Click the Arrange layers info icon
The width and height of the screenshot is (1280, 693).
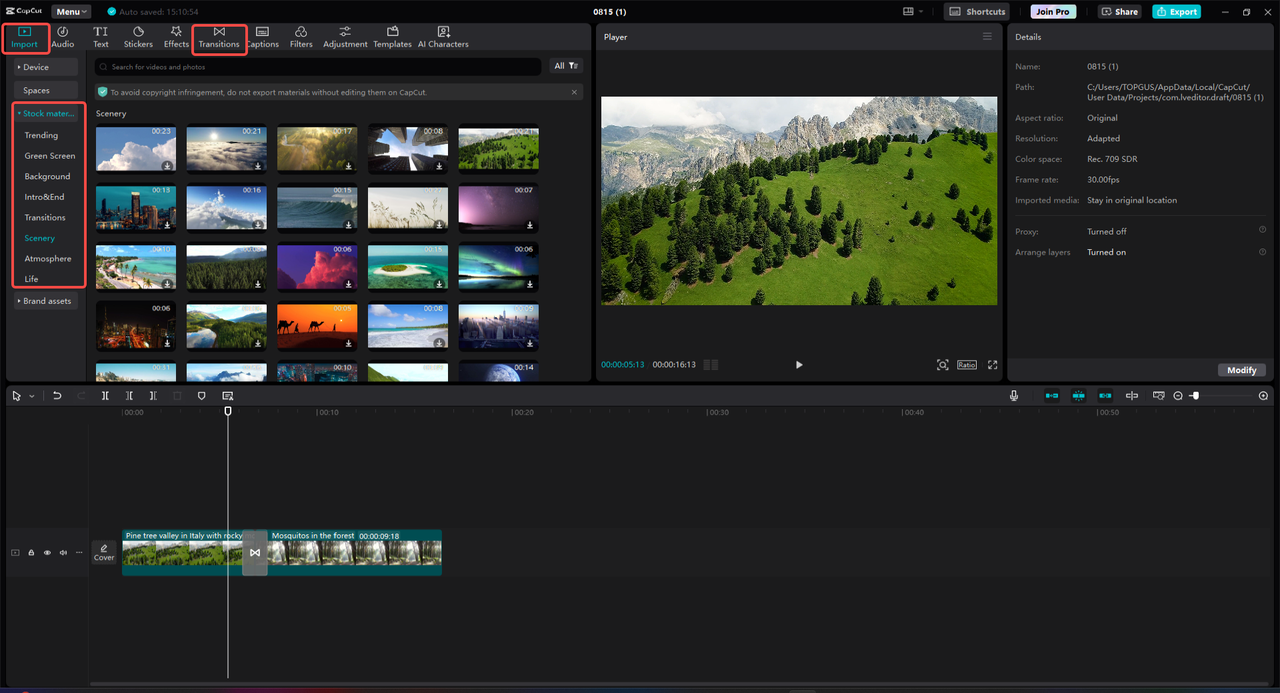1263,251
